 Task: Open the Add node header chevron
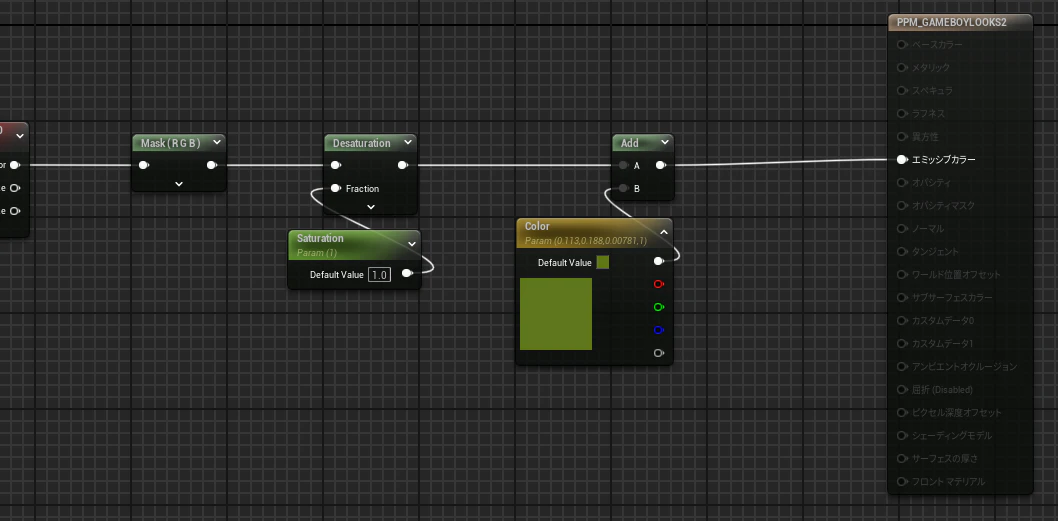(x=665, y=142)
